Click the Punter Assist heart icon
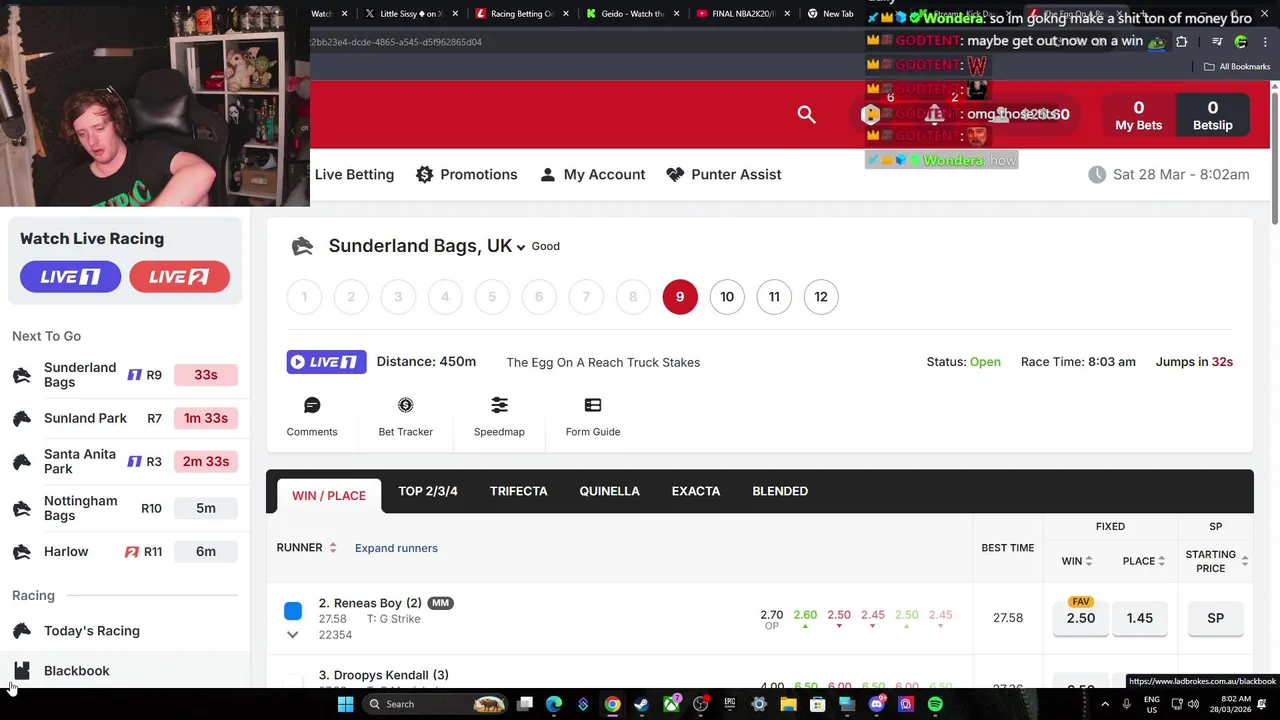The height and width of the screenshot is (720, 1280). (675, 174)
